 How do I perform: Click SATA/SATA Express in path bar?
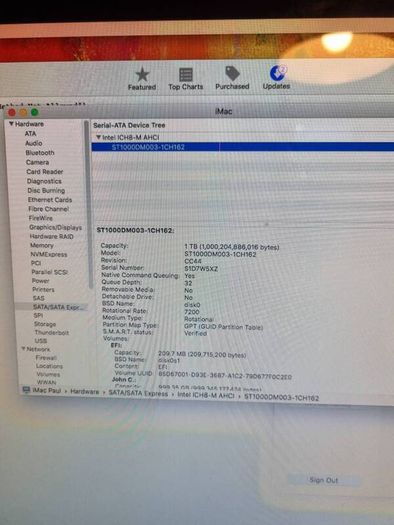138,393
